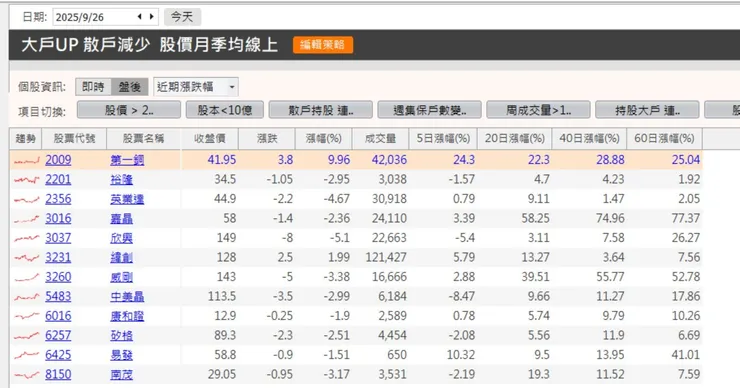740x388 pixels.
Task: Sort by the 5日漲幅(%) column header
Action: click(443, 139)
